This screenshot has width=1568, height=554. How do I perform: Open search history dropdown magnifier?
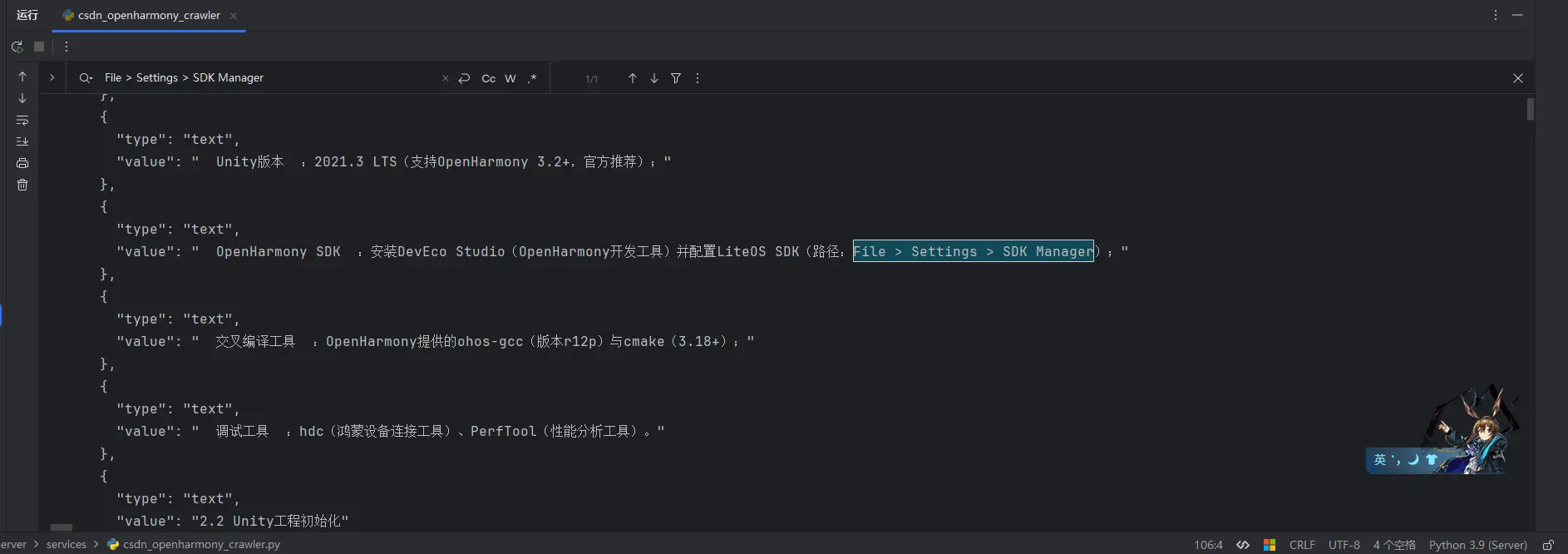point(86,78)
